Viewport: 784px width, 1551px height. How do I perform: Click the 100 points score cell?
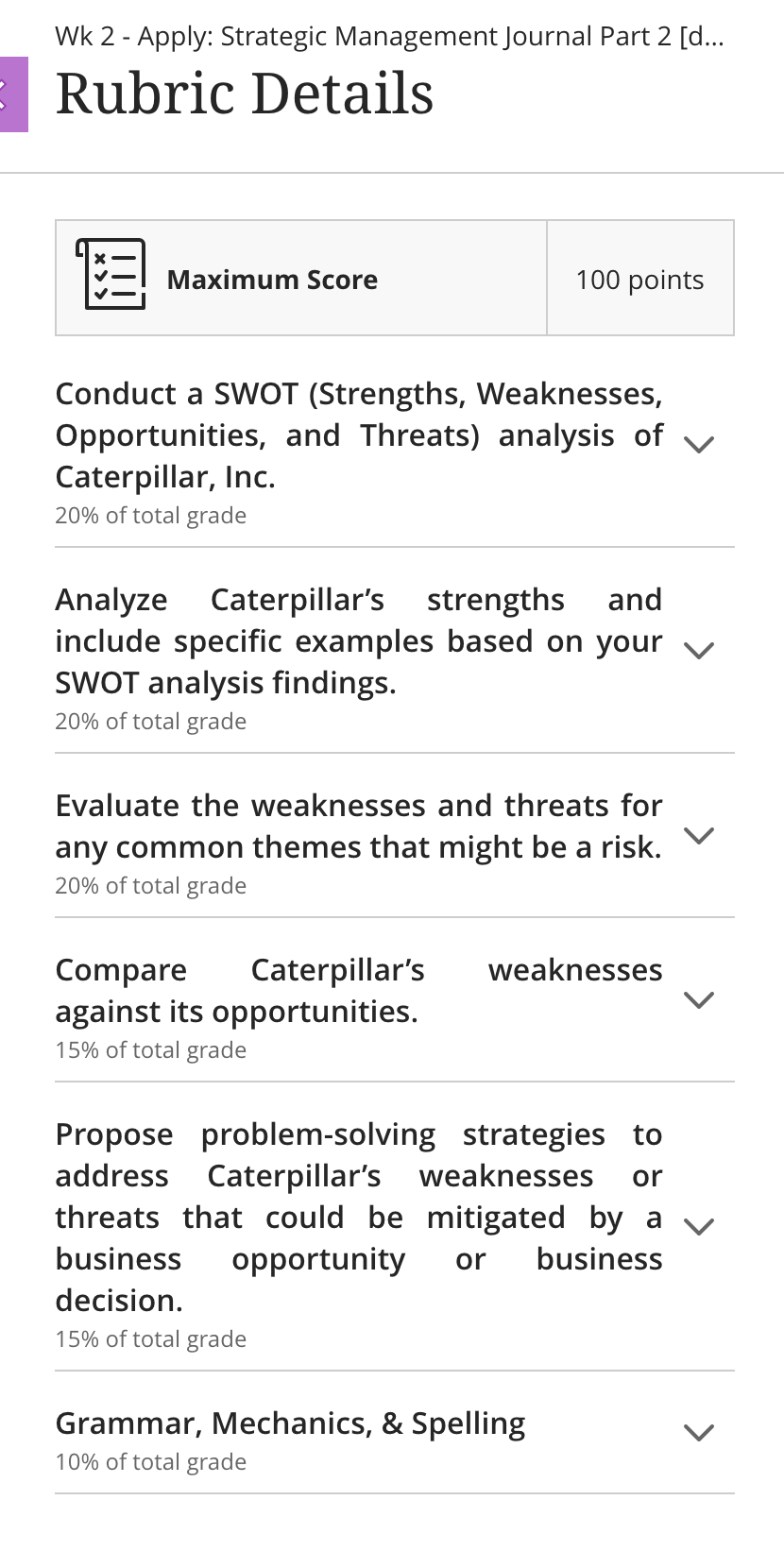[x=640, y=279]
